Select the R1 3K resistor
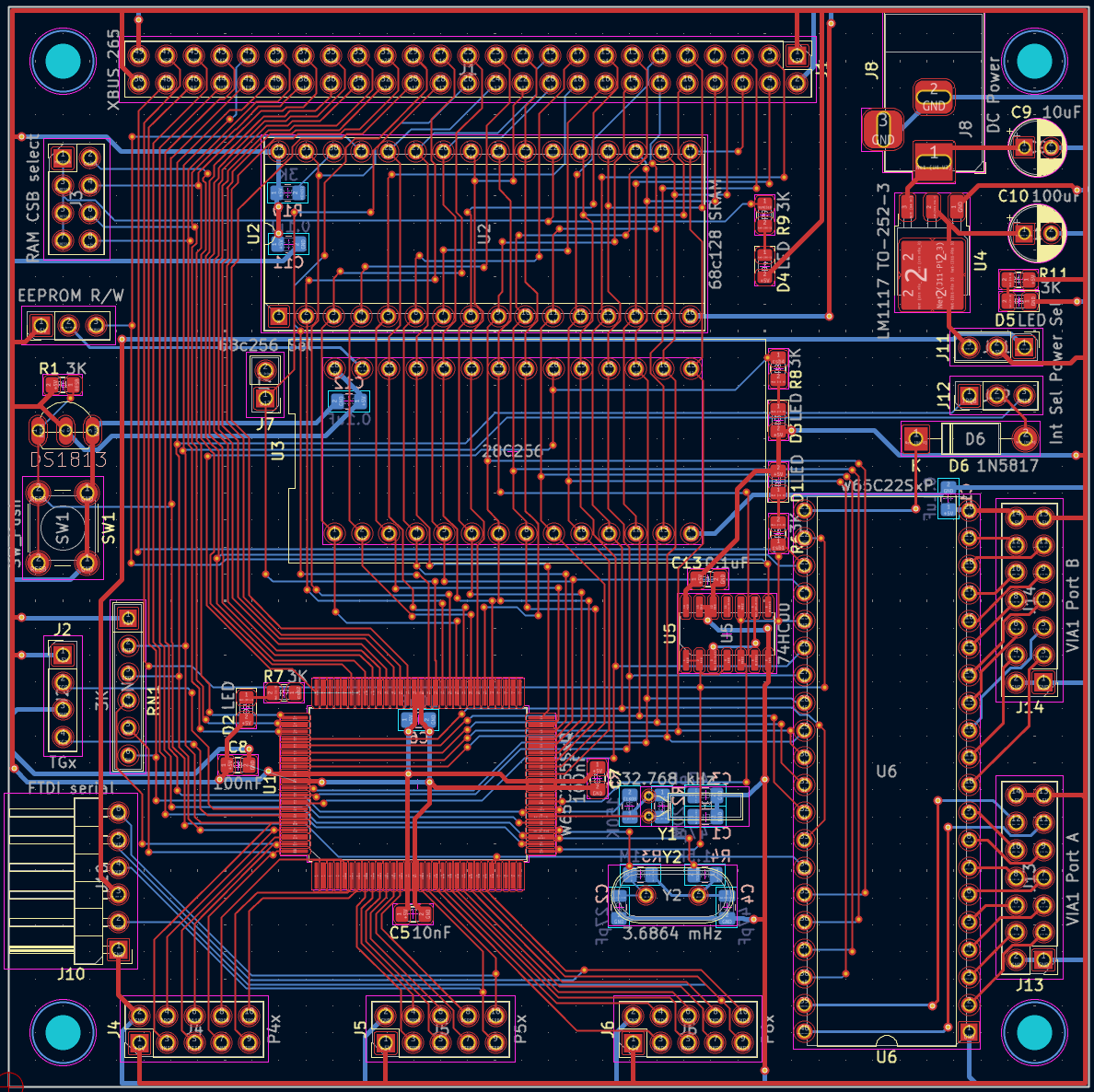1094x1092 pixels. coord(63,385)
